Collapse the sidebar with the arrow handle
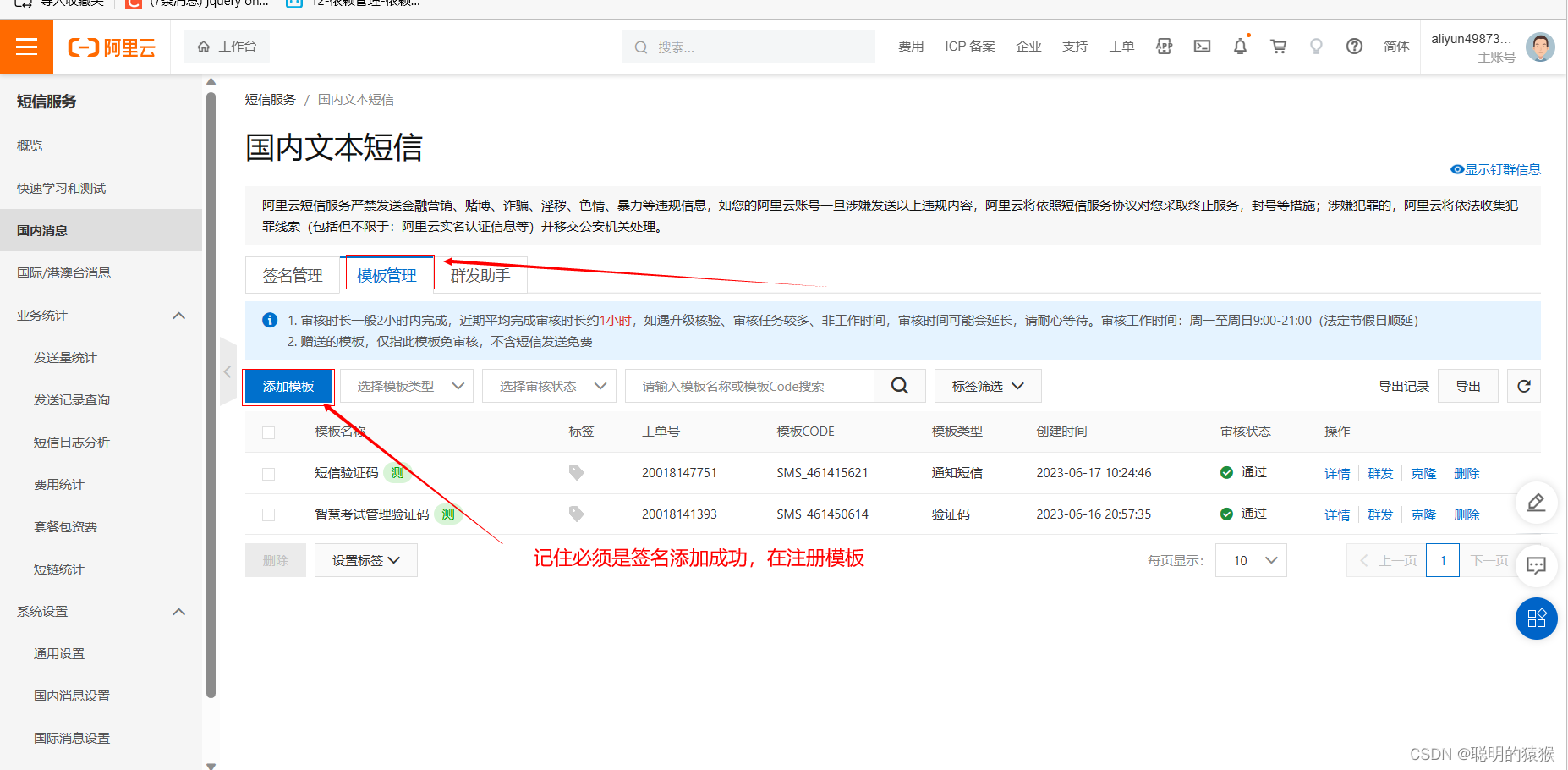The width and height of the screenshot is (1568, 770). point(228,371)
